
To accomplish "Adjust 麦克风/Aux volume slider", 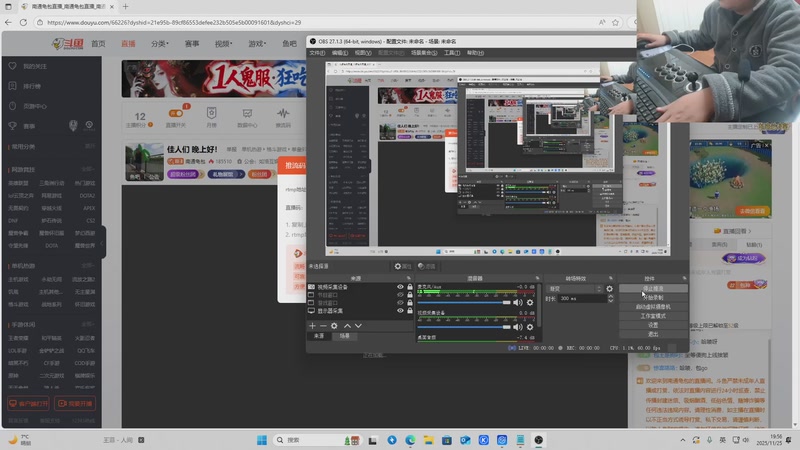I will click(464, 303).
